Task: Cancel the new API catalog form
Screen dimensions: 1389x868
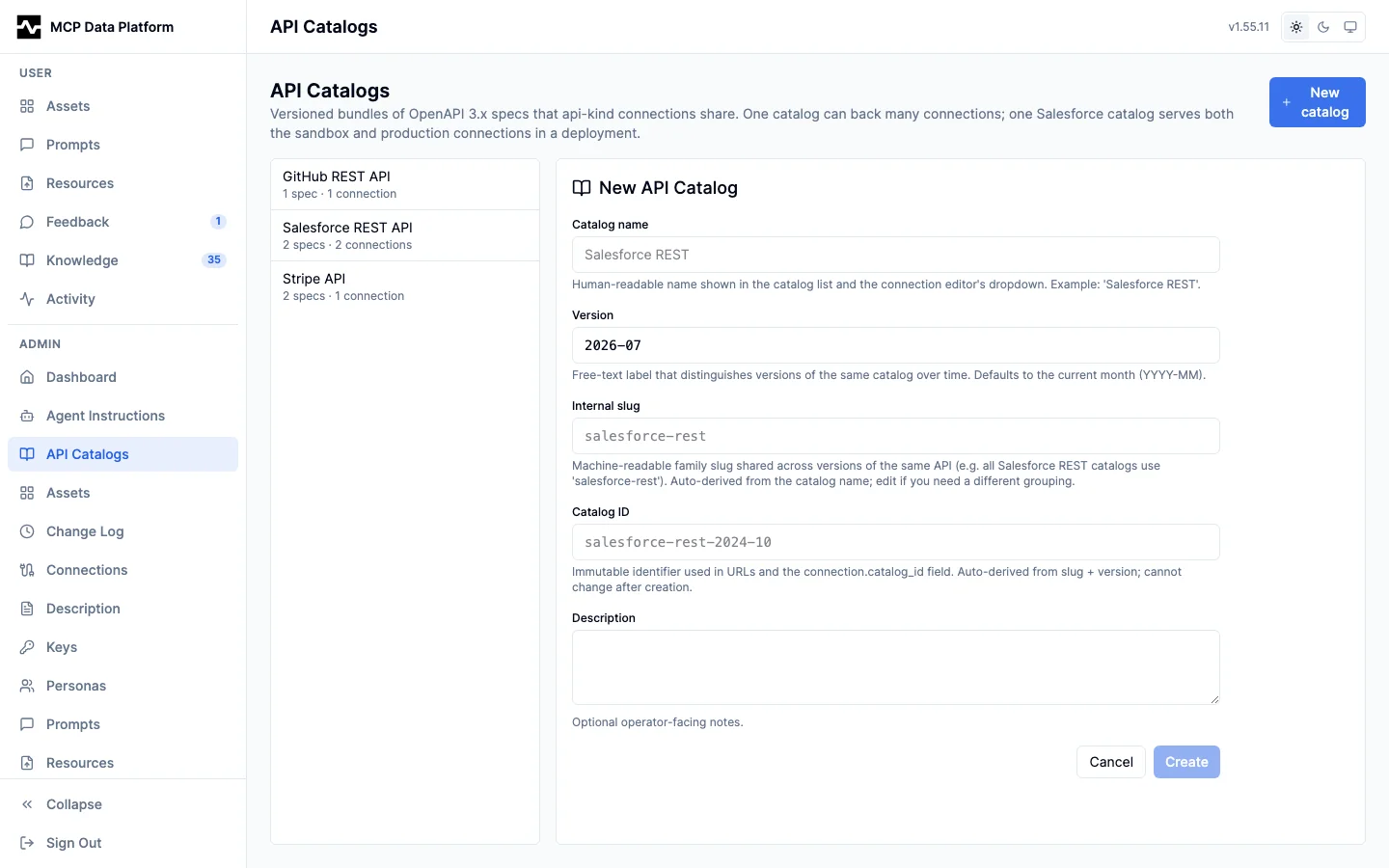Action: click(1111, 762)
